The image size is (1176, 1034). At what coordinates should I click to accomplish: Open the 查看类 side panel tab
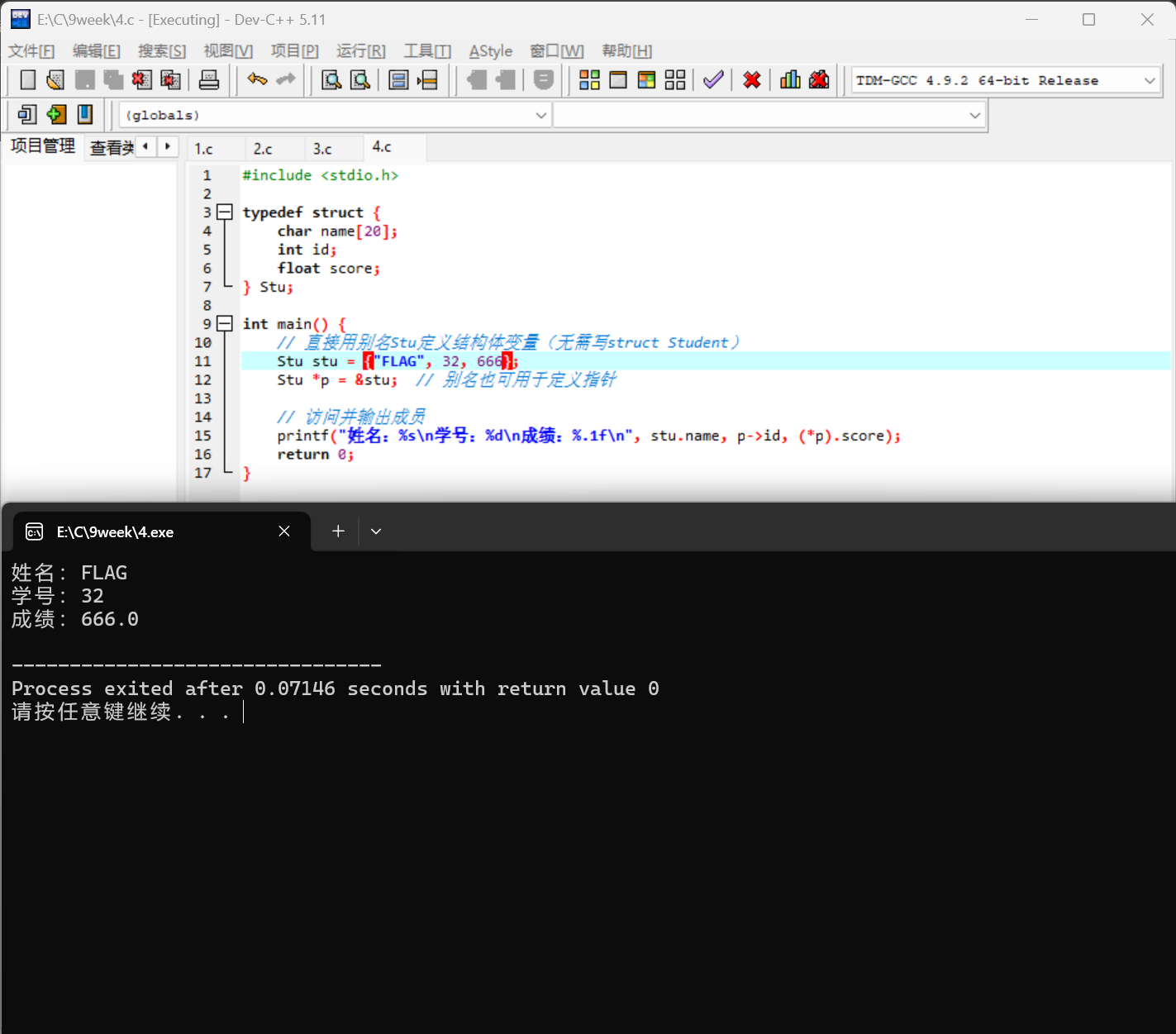[x=112, y=148]
